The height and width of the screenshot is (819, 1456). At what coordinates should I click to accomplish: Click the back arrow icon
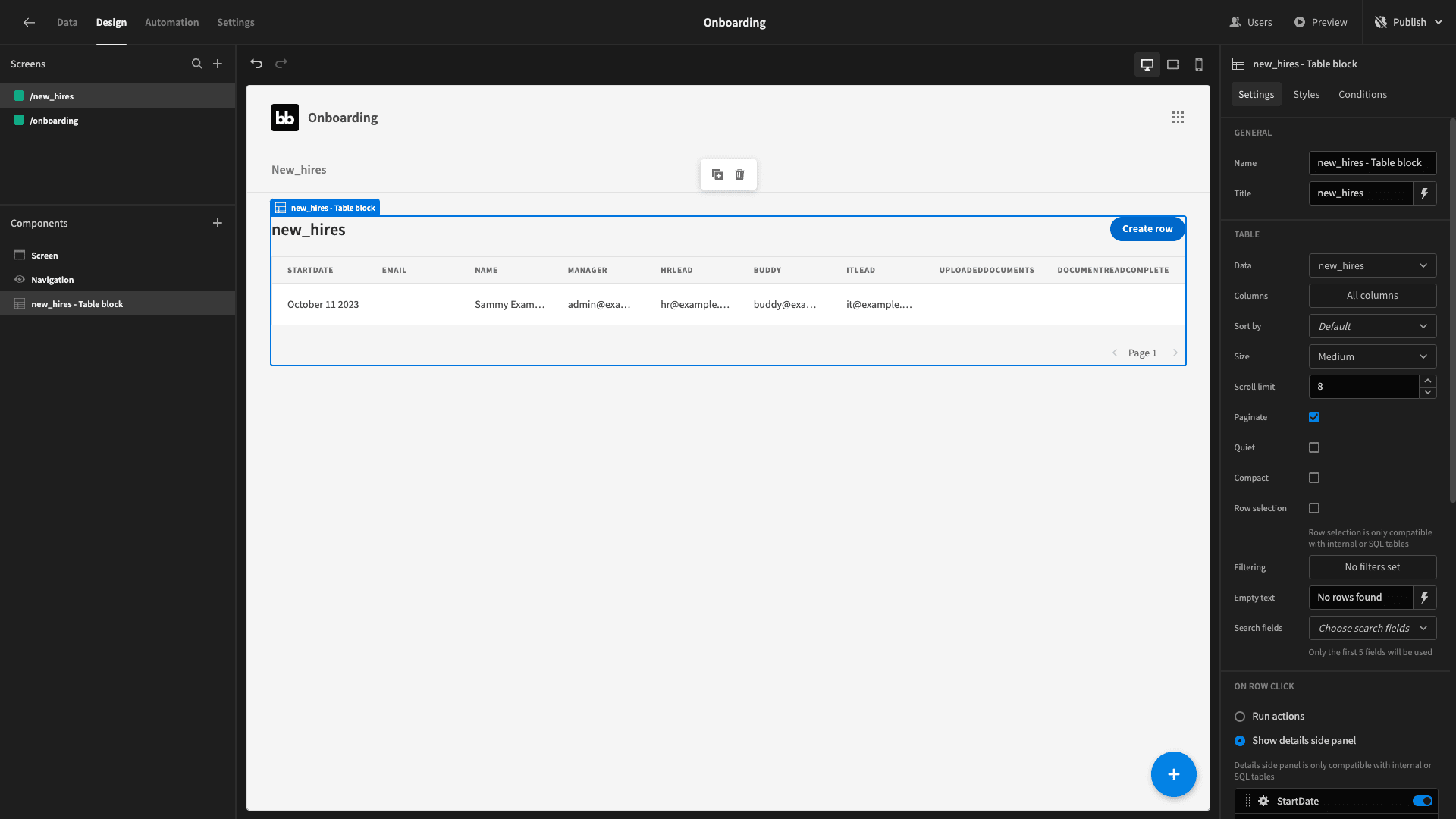click(x=29, y=23)
